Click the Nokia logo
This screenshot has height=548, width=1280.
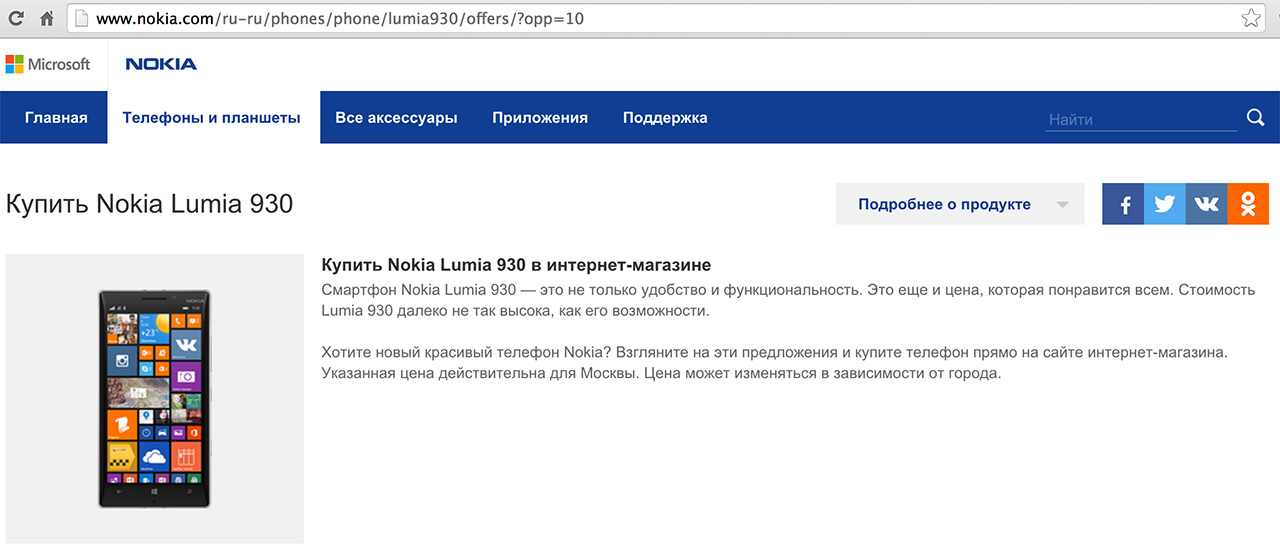pos(161,64)
